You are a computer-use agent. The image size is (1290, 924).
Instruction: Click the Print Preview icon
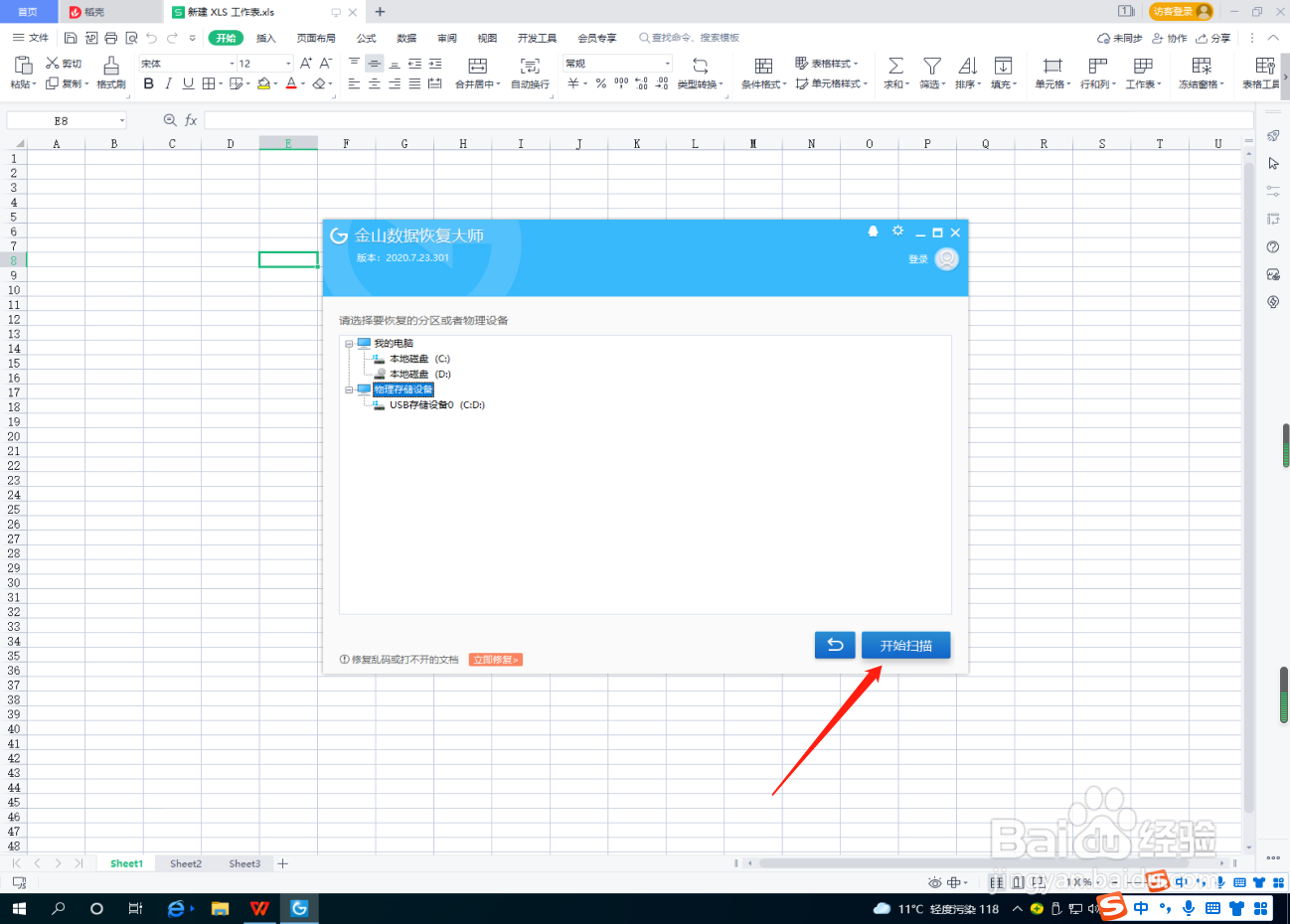[x=131, y=38]
